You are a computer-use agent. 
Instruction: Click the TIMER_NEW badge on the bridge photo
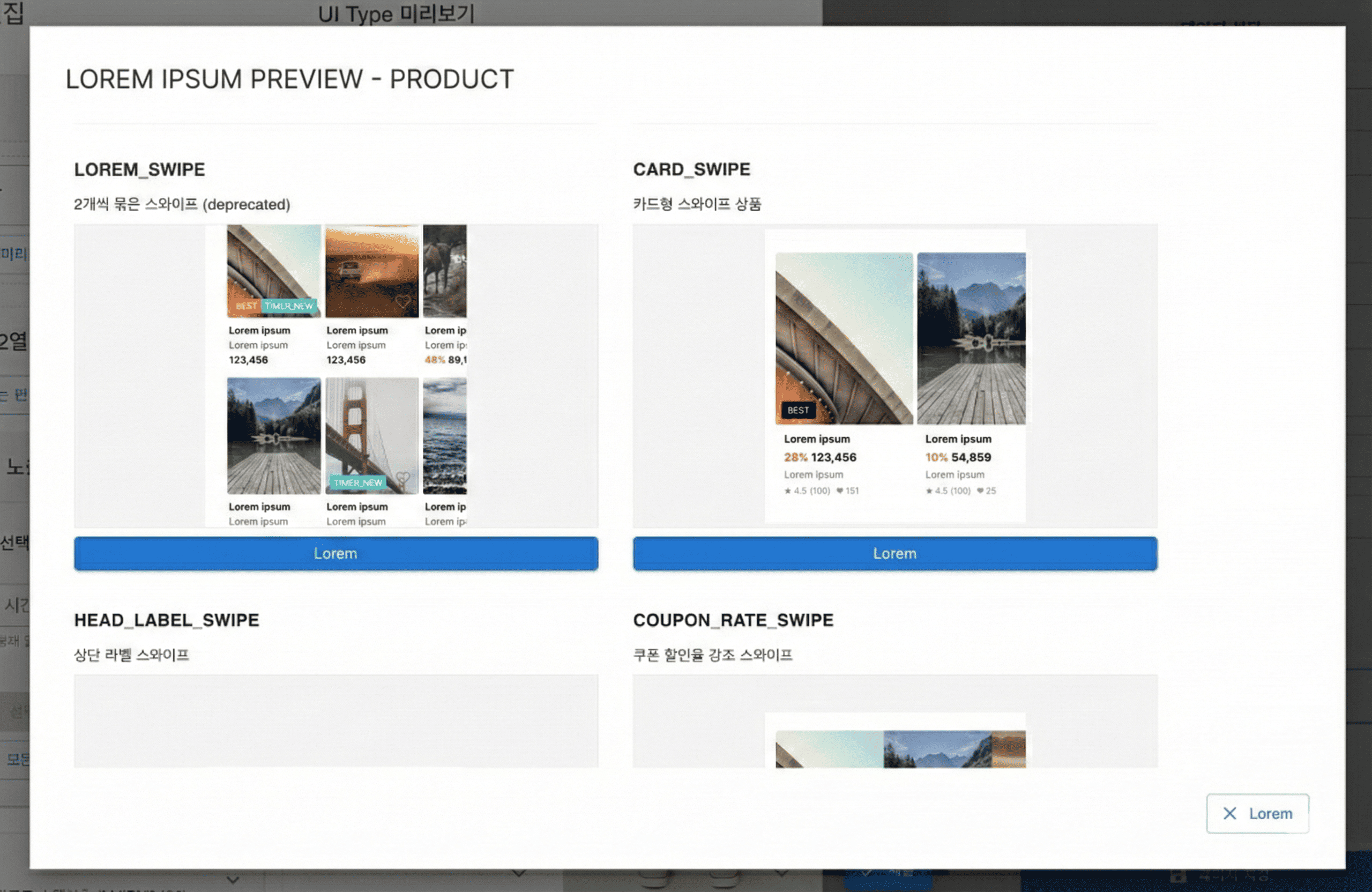pyautogui.click(x=357, y=482)
